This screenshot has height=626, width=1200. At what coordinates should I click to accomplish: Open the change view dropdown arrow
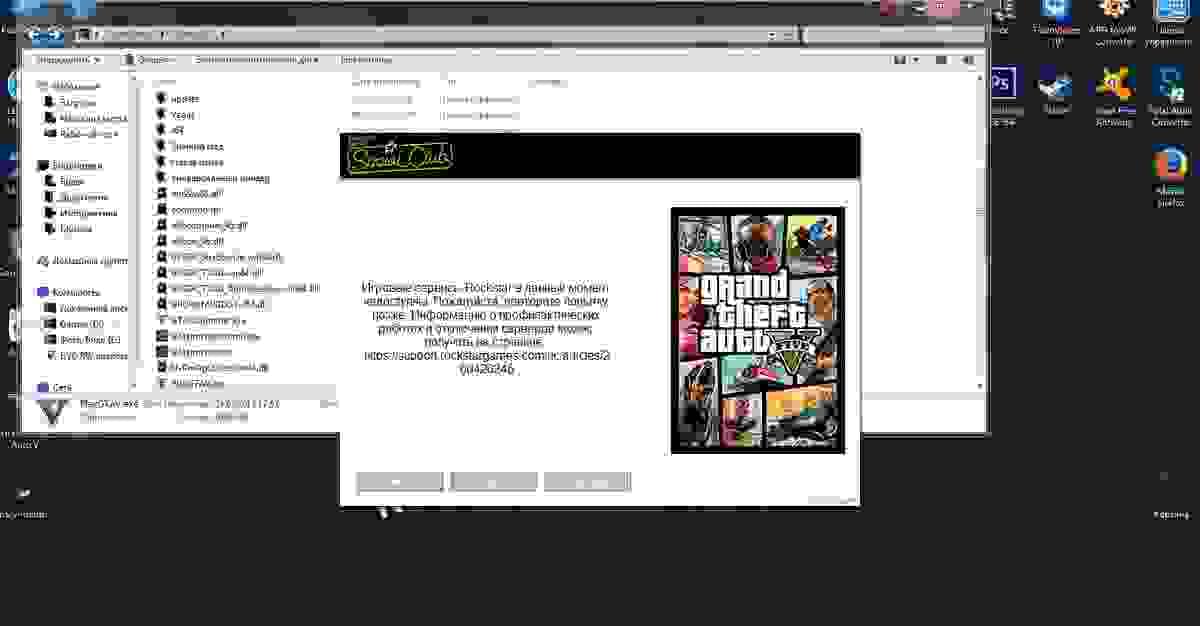[917, 60]
